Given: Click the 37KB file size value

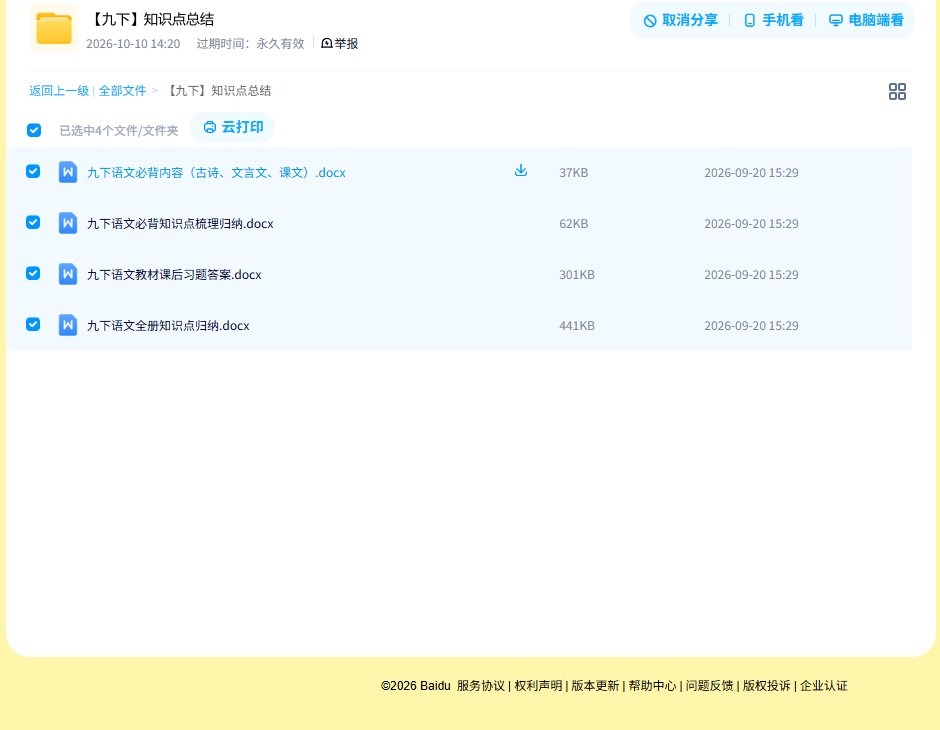Looking at the screenshot, I should (574, 173).
